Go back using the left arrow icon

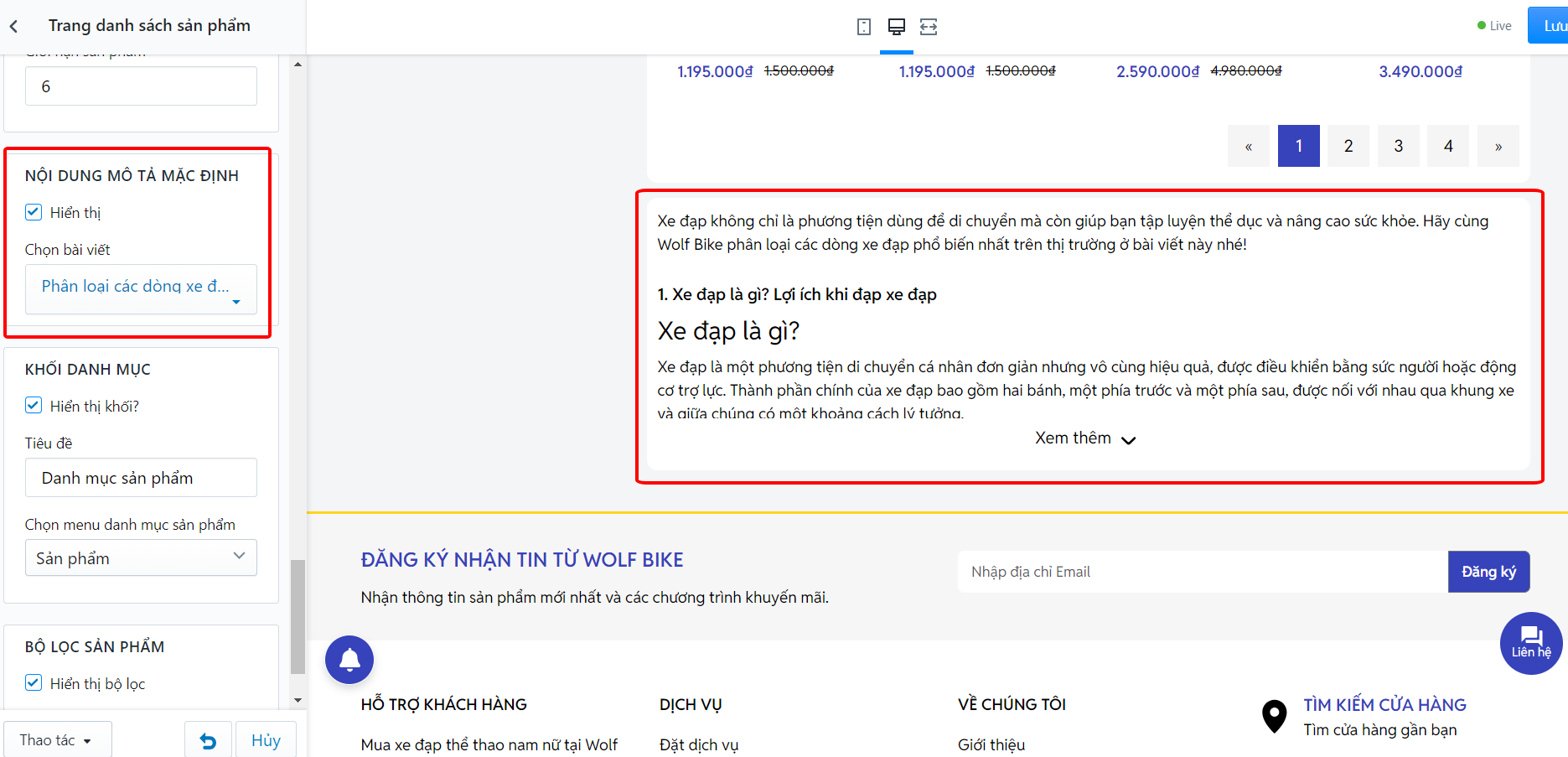pos(13,27)
